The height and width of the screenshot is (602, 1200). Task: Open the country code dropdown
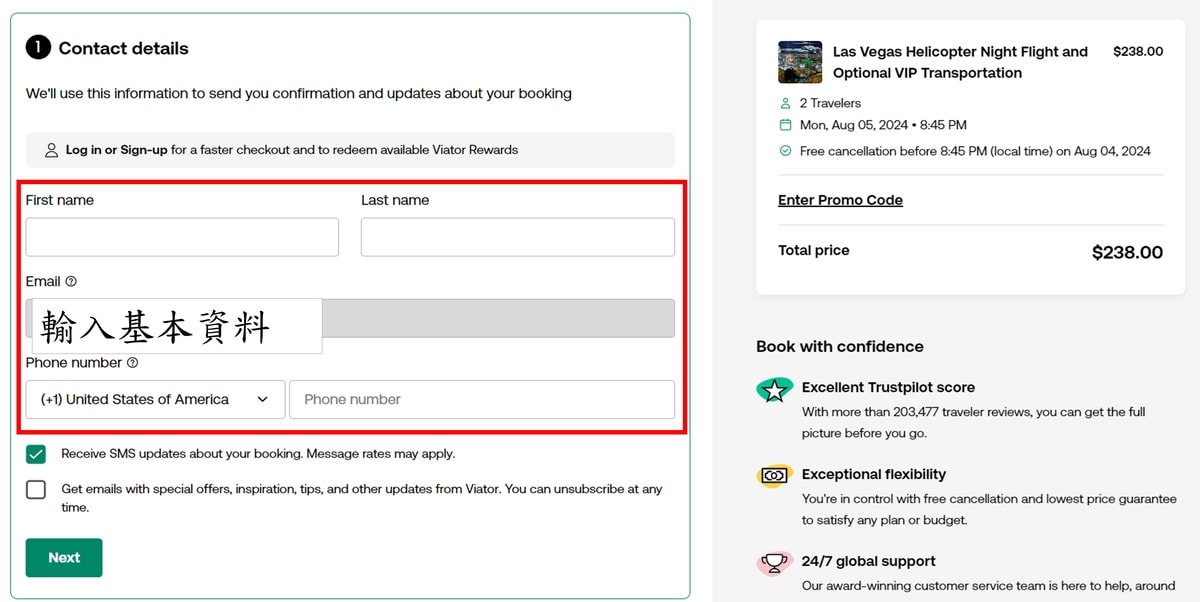click(155, 399)
